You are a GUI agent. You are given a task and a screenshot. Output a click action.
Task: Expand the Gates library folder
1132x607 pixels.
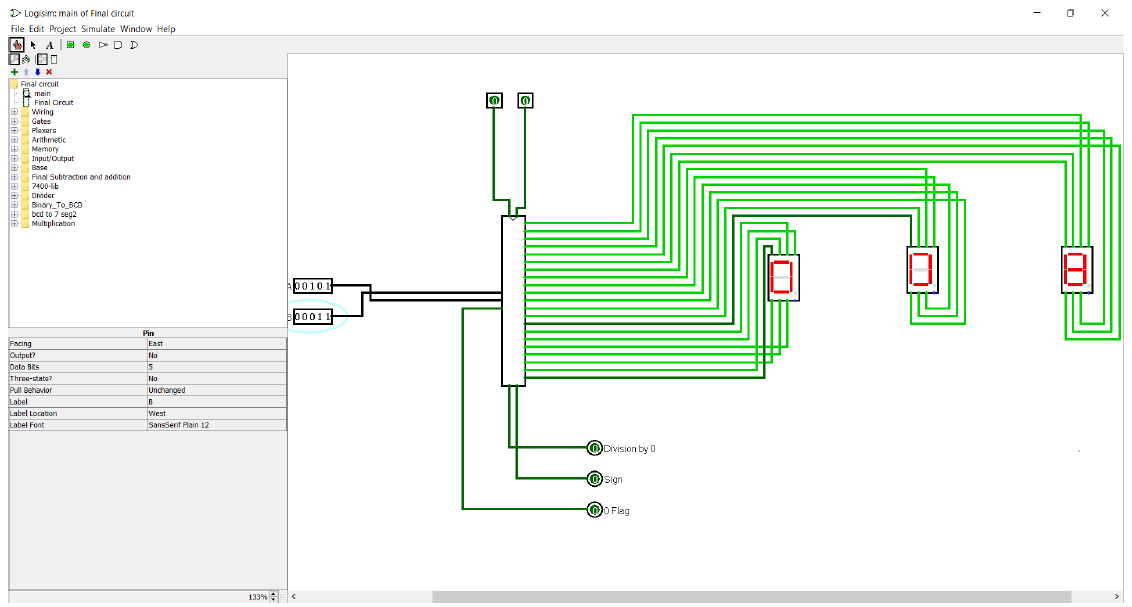coord(14,121)
